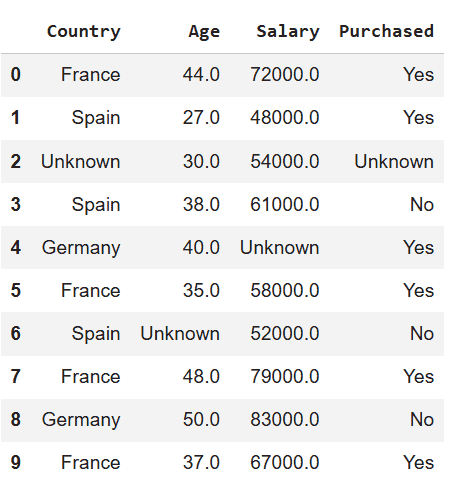Click the Country column header
The height and width of the screenshot is (486, 451).
click(84, 32)
